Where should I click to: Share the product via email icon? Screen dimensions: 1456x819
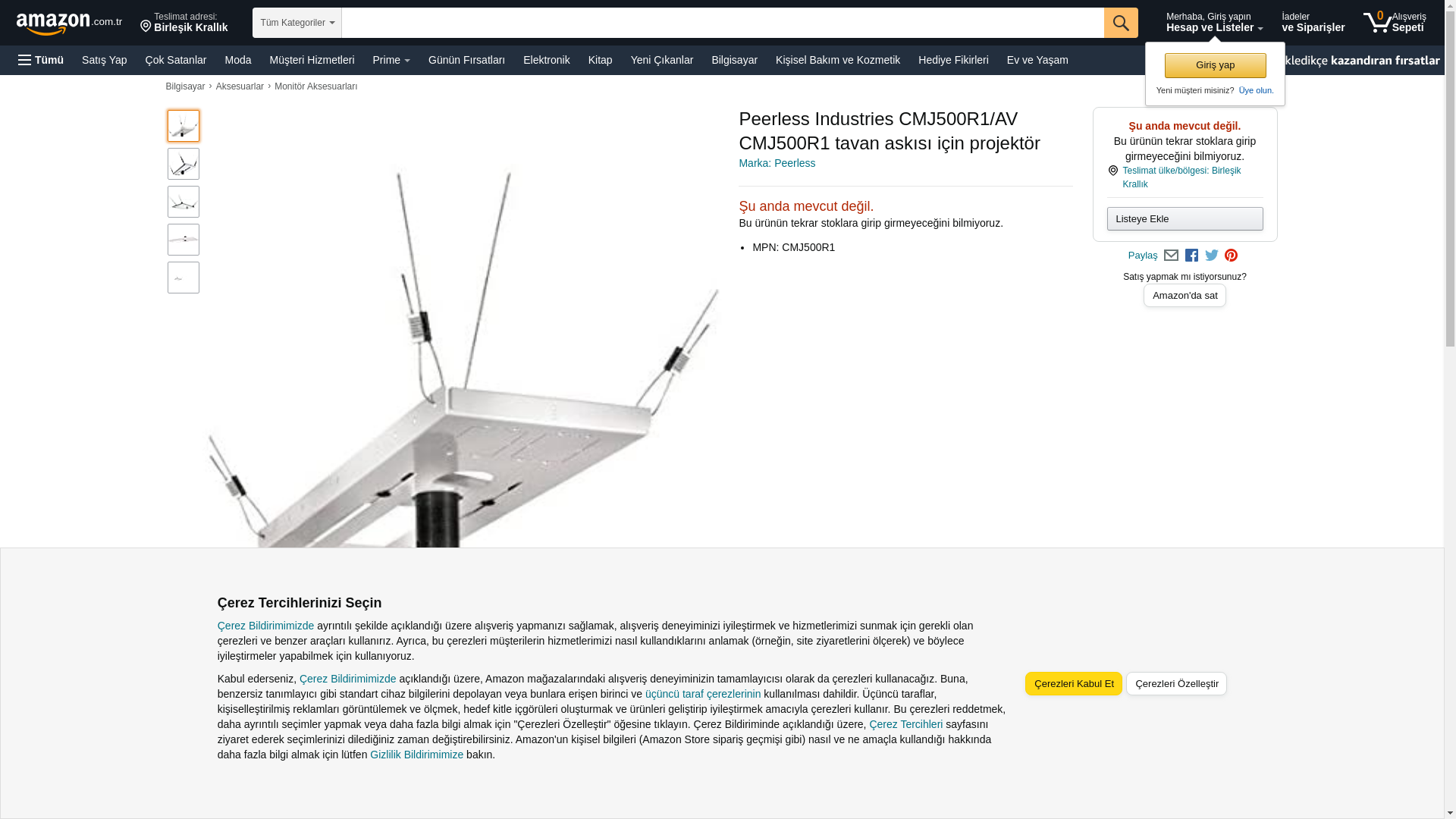(x=1171, y=256)
